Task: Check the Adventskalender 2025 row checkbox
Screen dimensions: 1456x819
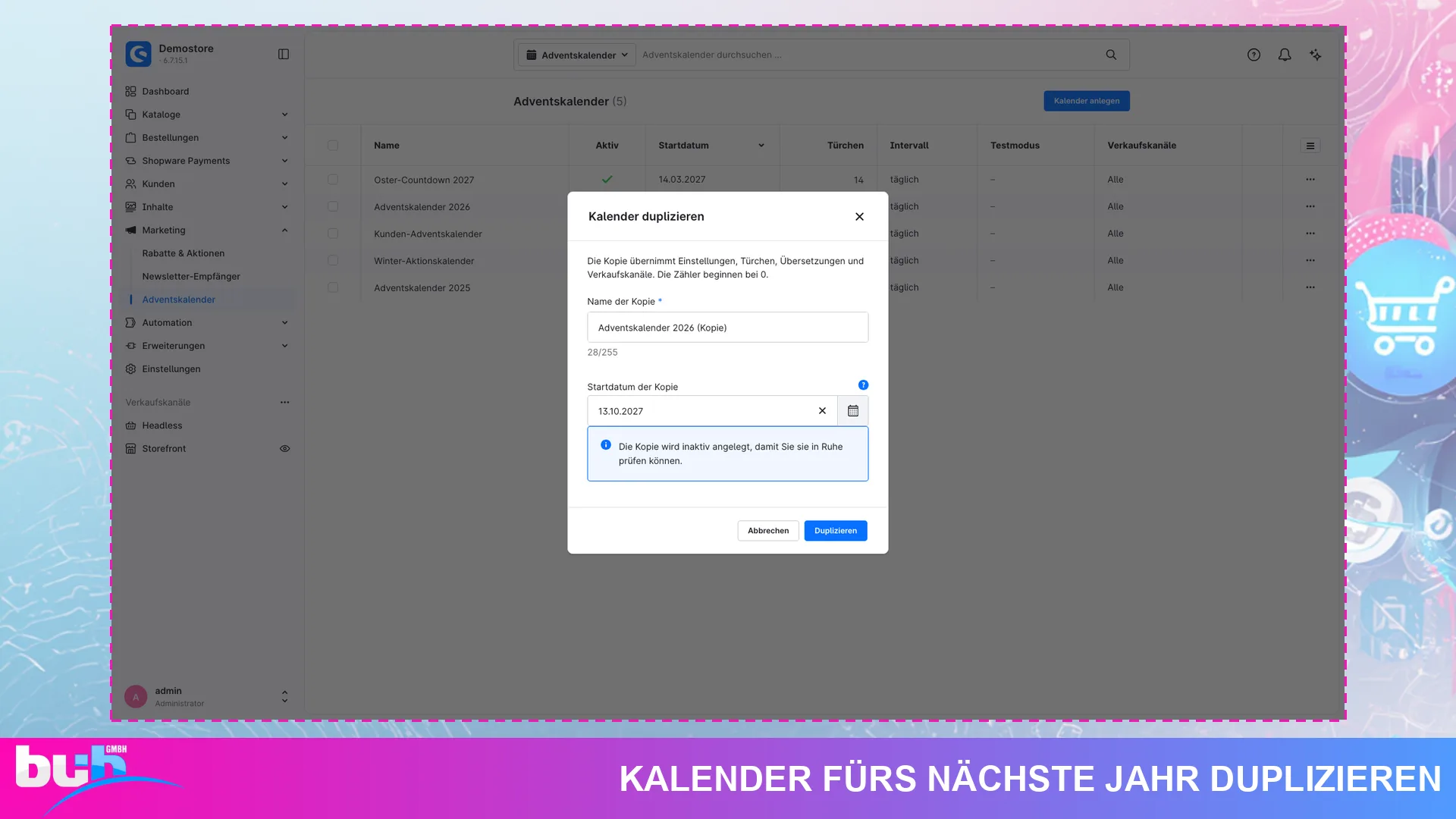Action: click(333, 287)
